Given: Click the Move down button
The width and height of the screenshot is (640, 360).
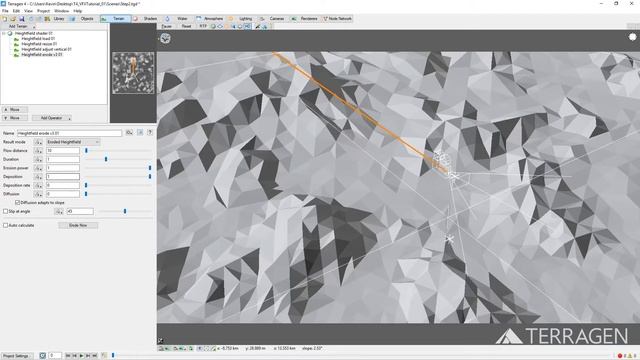Looking at the screenshot, I should [x=15, y=118].
